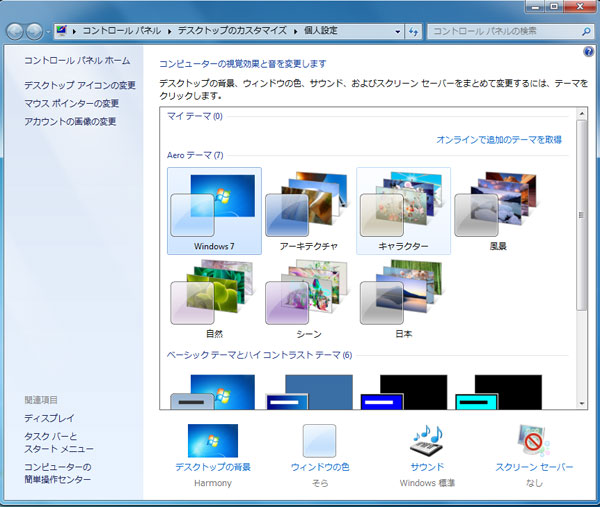
Task: Click the back navigation arrow button
Action: point(15,31)
